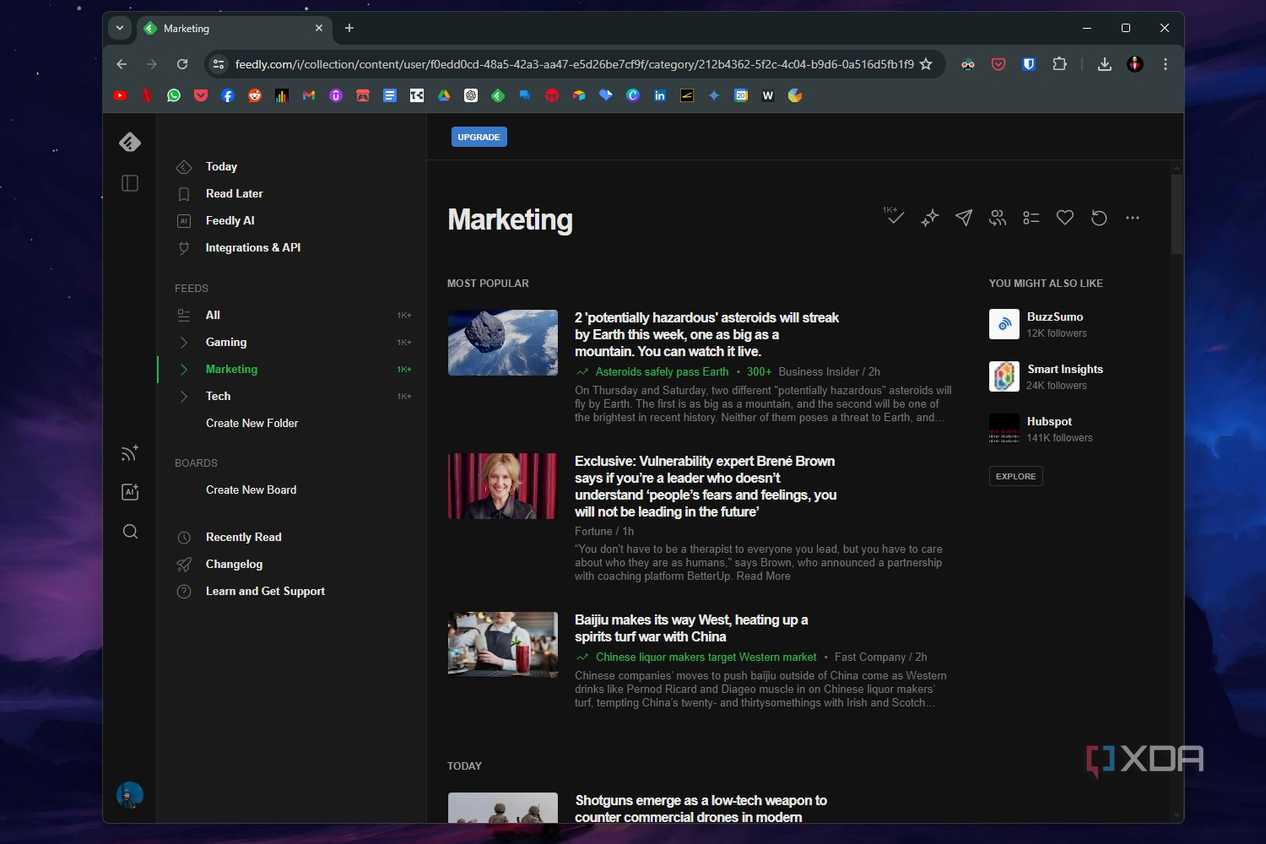
Task: Open a new tab with the plus button
Action: [x=349, y=28]
